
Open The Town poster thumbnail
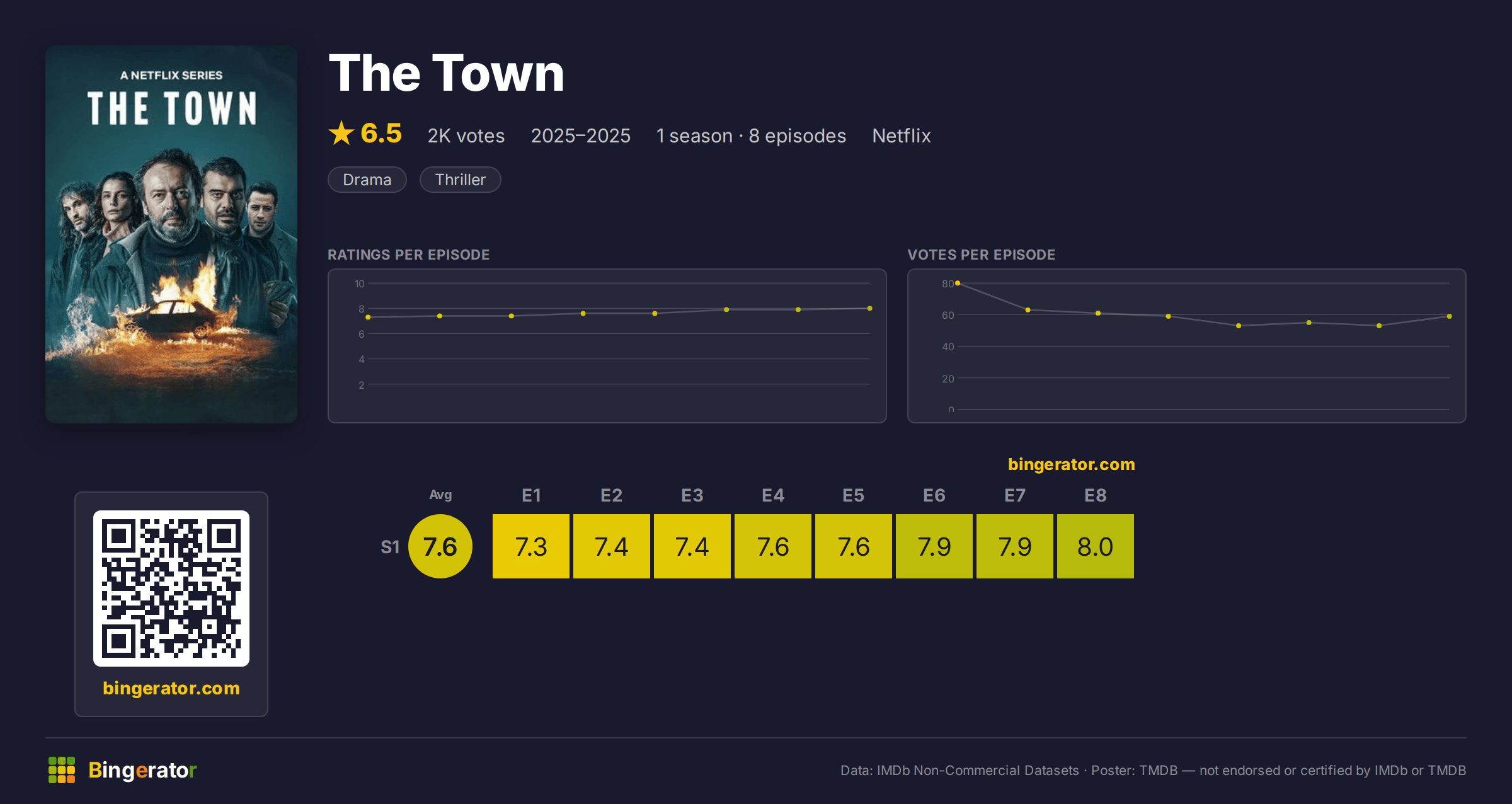tap(171, 234)
